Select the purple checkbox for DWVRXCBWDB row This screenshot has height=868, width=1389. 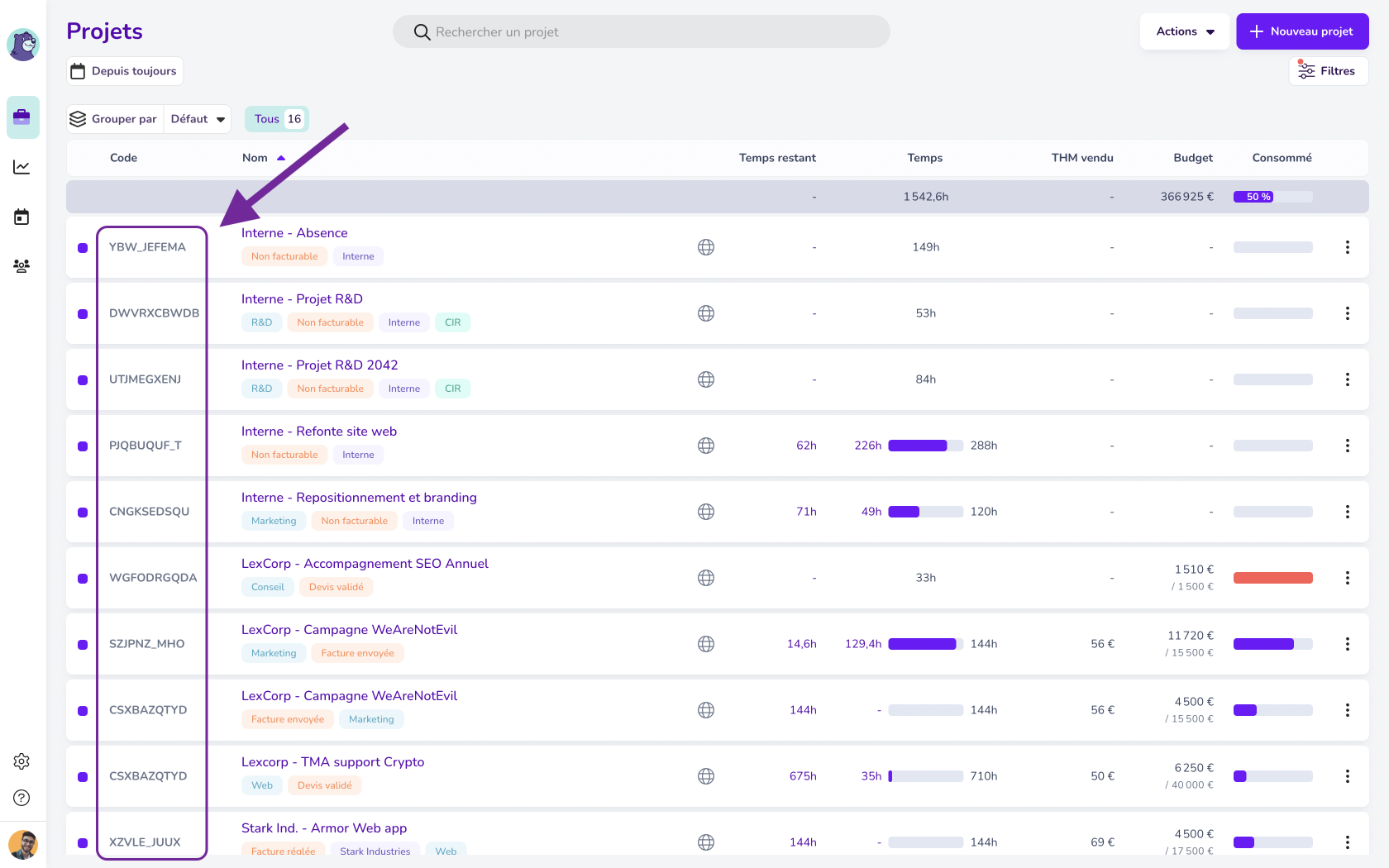click(x=83, y=314)
